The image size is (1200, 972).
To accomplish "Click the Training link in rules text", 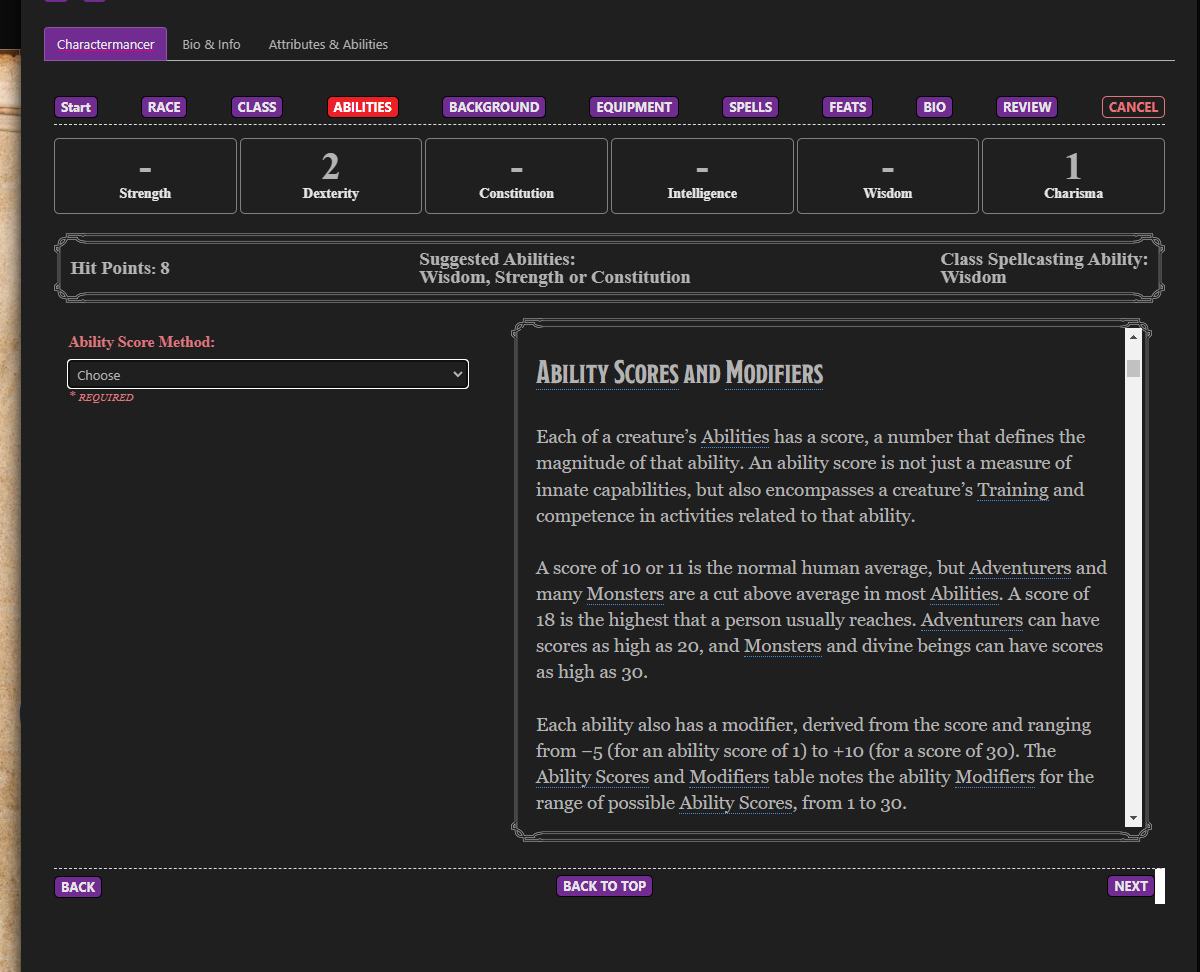I will point(1012,490).
